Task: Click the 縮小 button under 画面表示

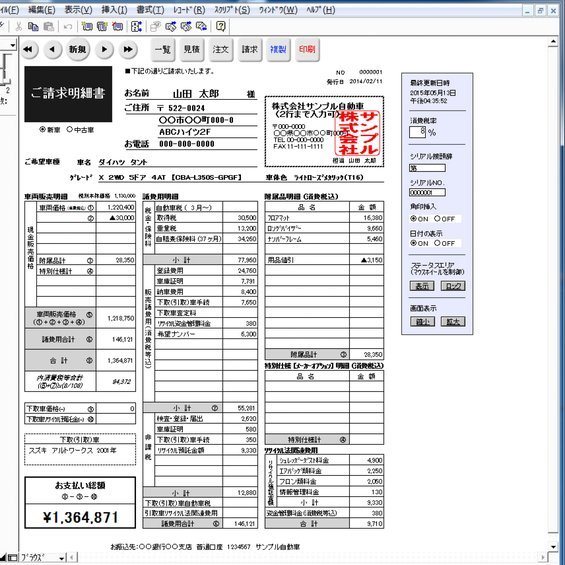Action: 422,321
